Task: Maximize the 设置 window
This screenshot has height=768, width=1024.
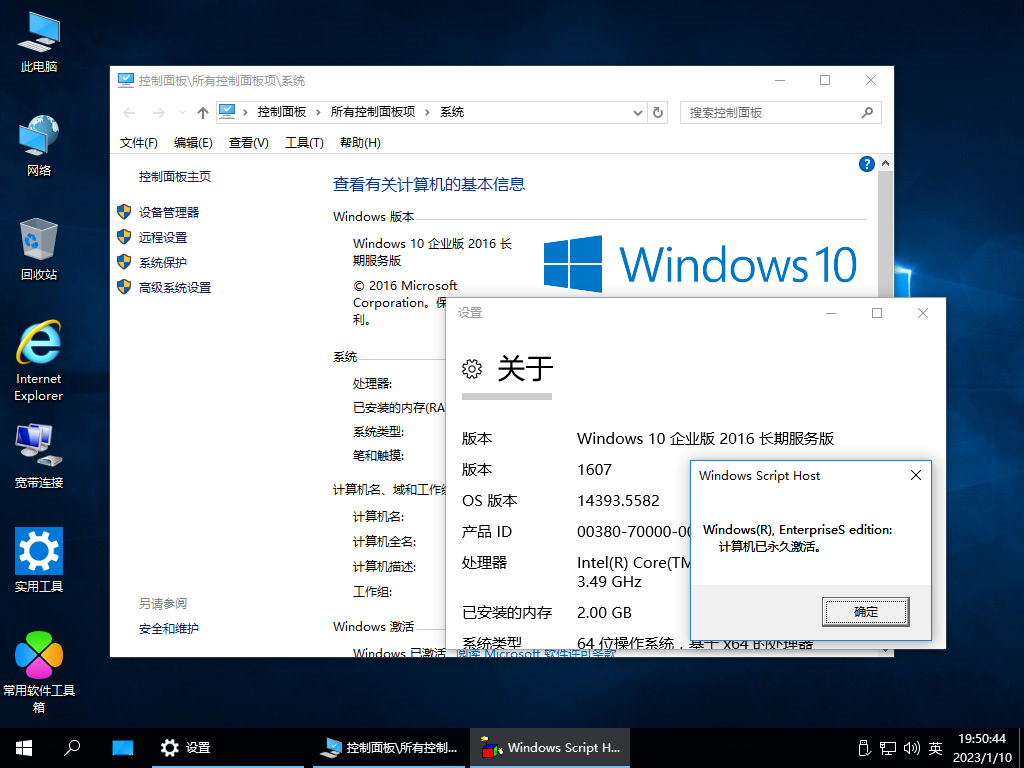Action: click(x=877, y=313)
